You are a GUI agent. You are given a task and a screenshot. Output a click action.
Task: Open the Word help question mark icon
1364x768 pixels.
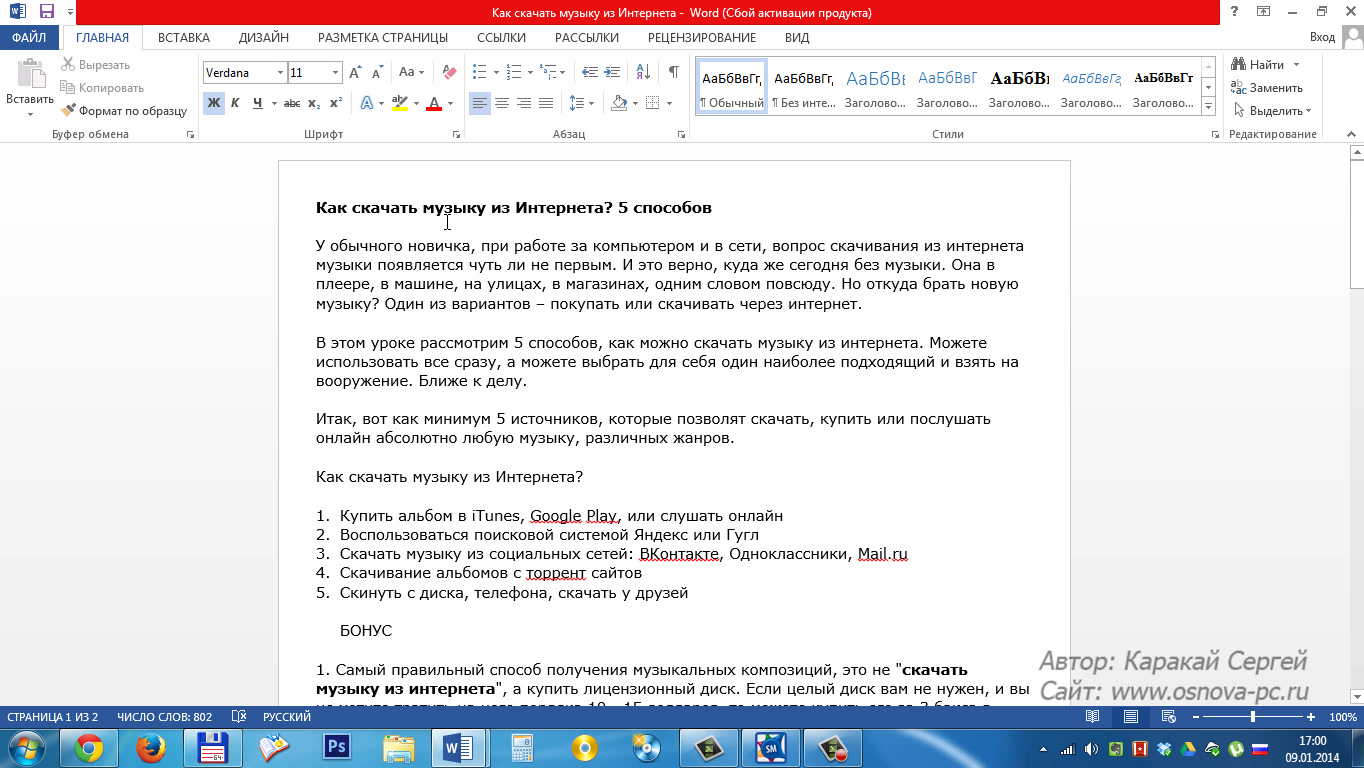click(x=1235, y=12)
